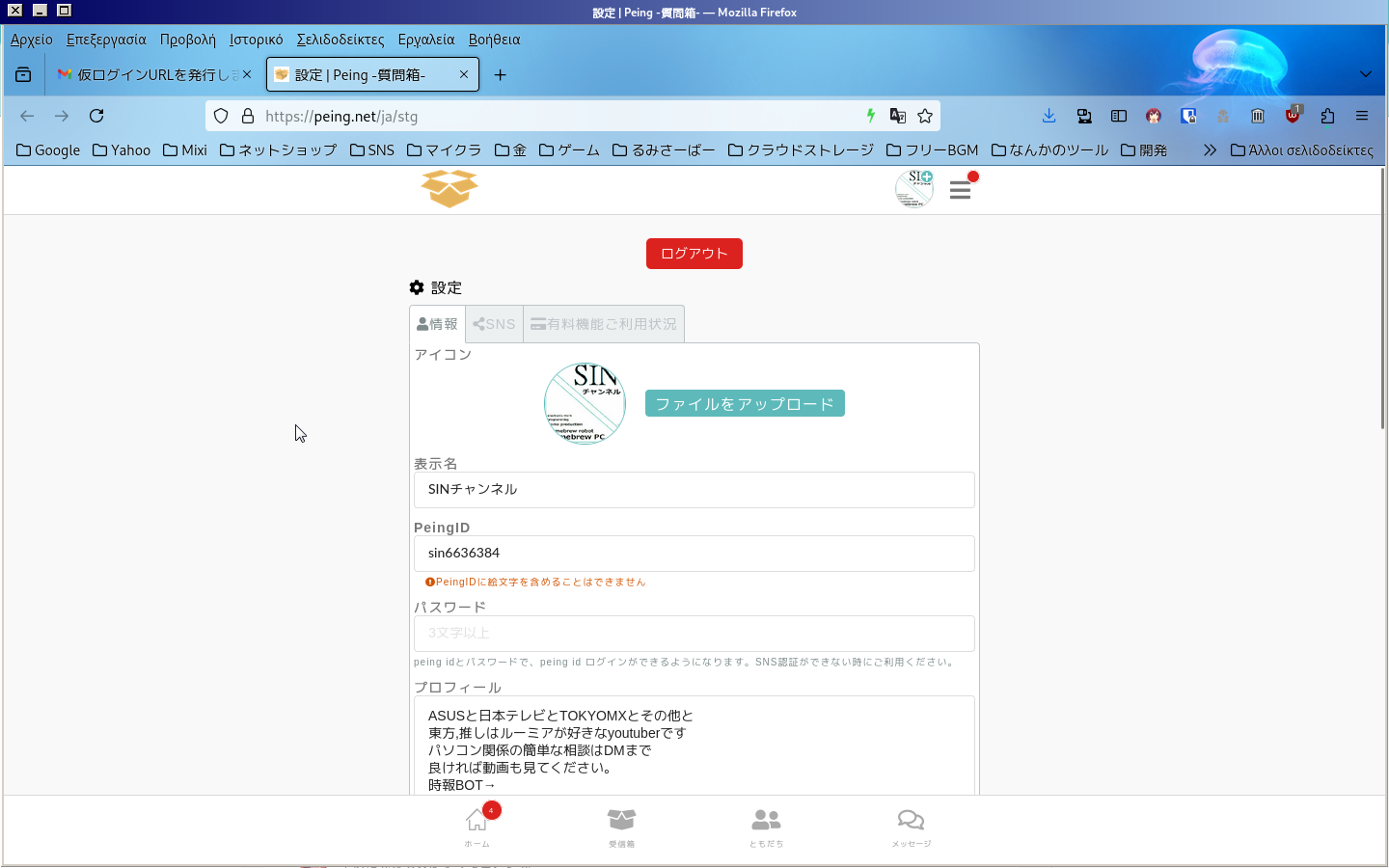This screenshot has width=1389, height=868.
Task: Show more bookmarks toolbar items
Action: point(1210,150)
